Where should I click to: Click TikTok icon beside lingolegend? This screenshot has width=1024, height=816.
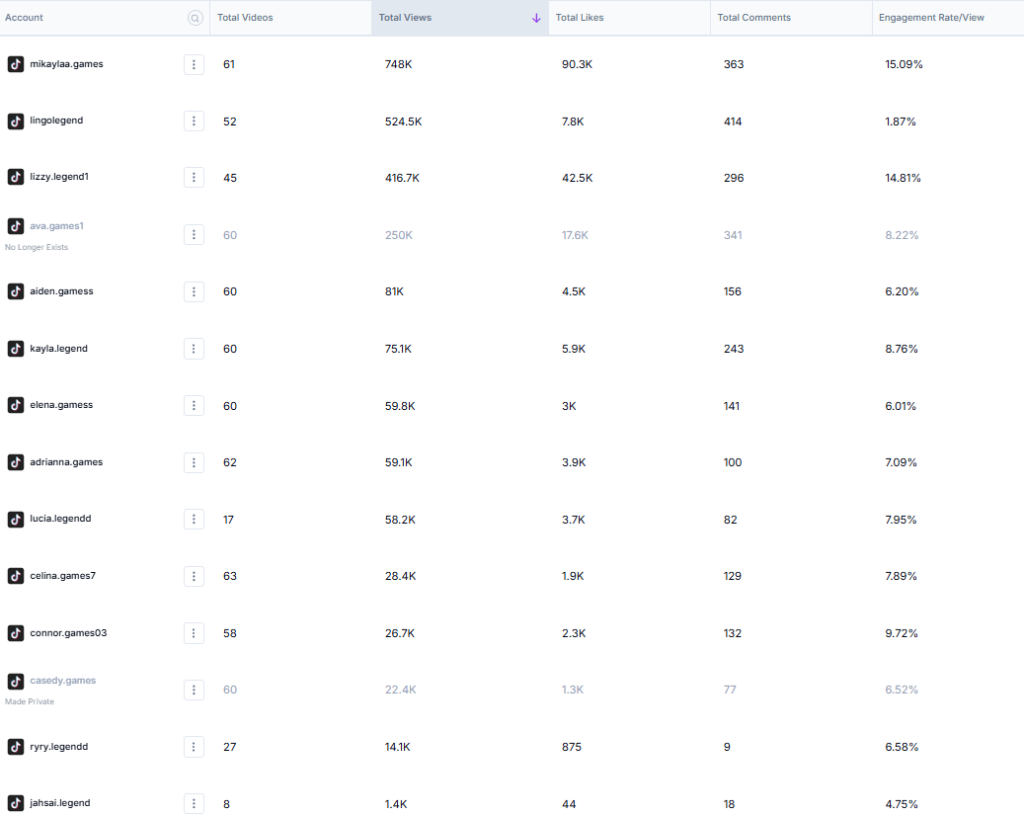point(16,121)
